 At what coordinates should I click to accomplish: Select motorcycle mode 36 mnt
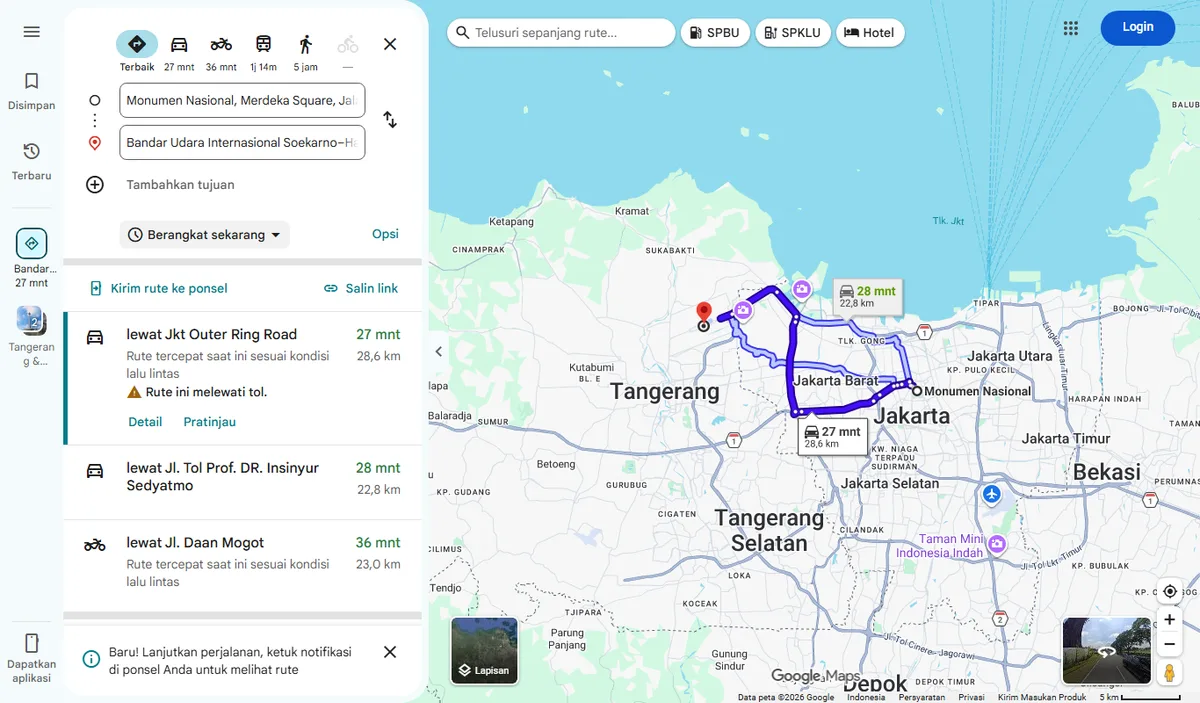click(221, 51)
